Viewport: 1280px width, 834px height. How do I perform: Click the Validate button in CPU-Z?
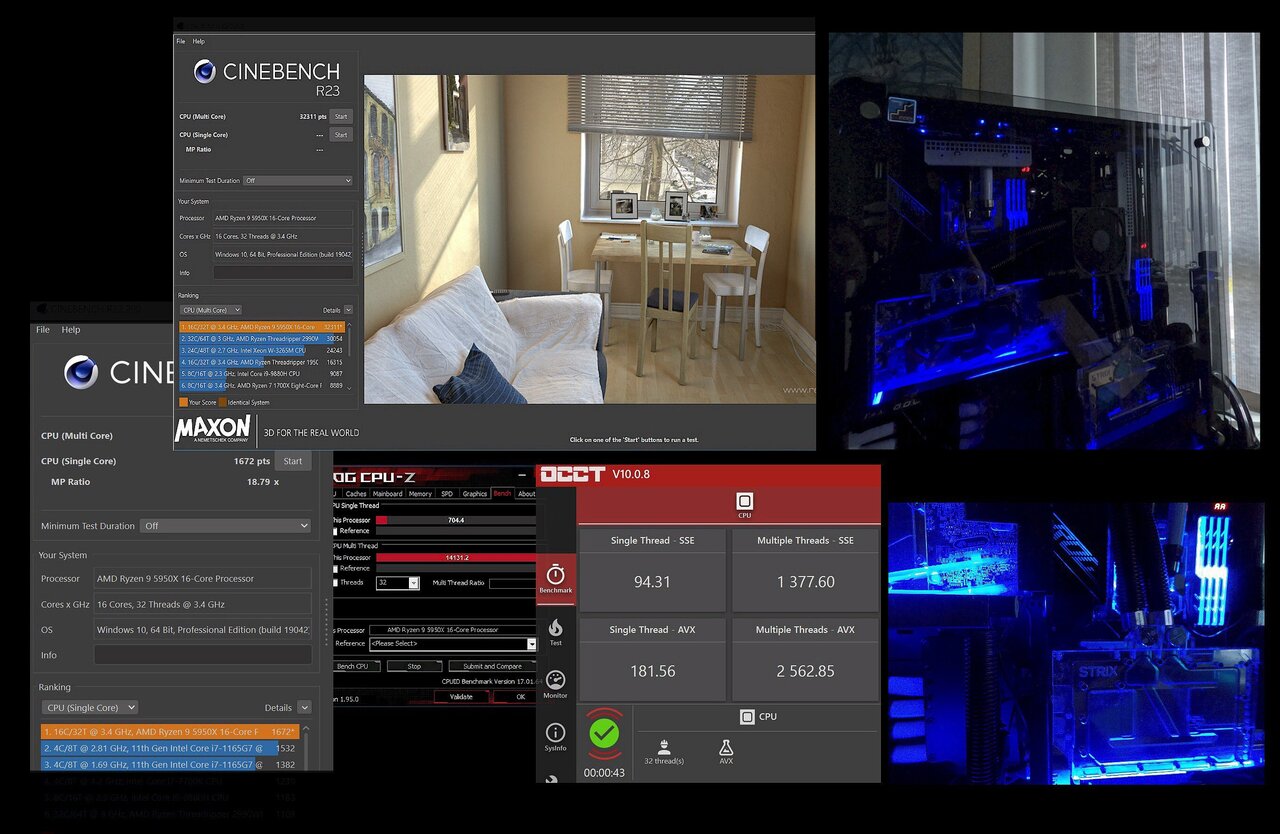pos(461,696)
